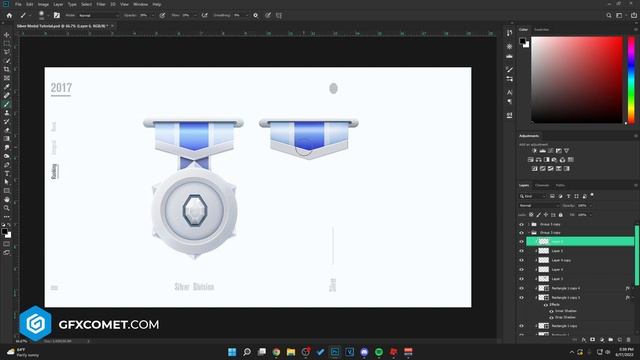
Task: Lock transparent pixels
Action: coord(531,215)
